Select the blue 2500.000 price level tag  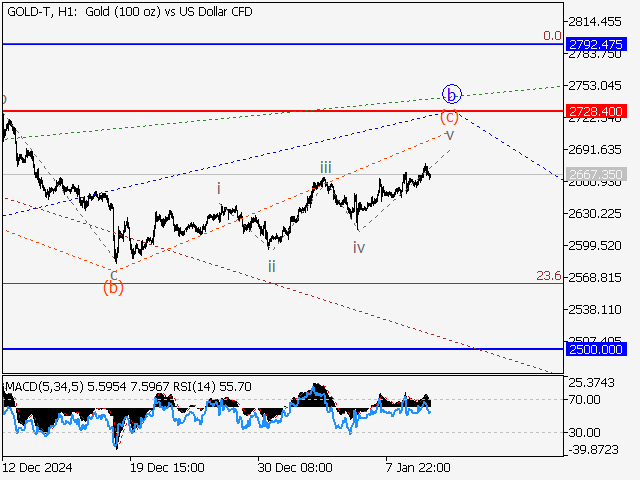coord(596,349)
